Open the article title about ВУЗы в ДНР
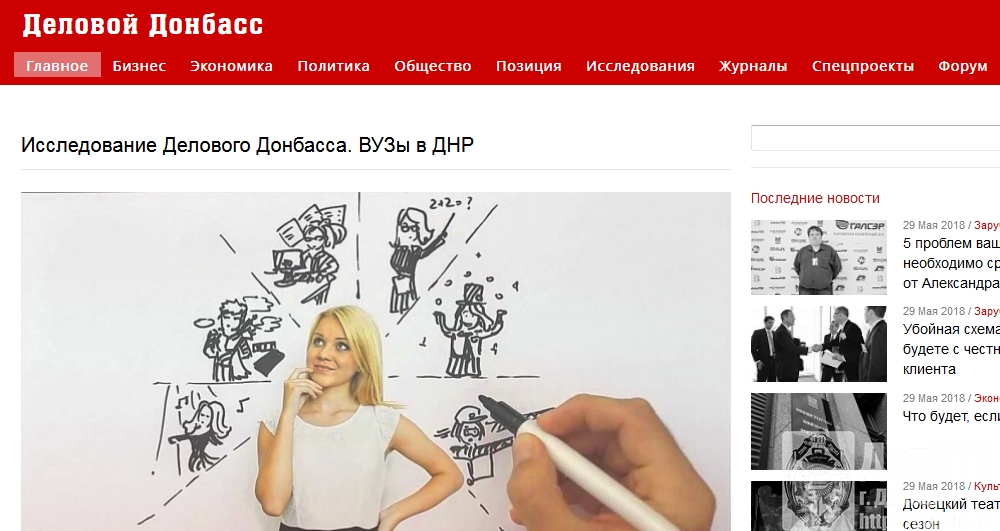 247,145
